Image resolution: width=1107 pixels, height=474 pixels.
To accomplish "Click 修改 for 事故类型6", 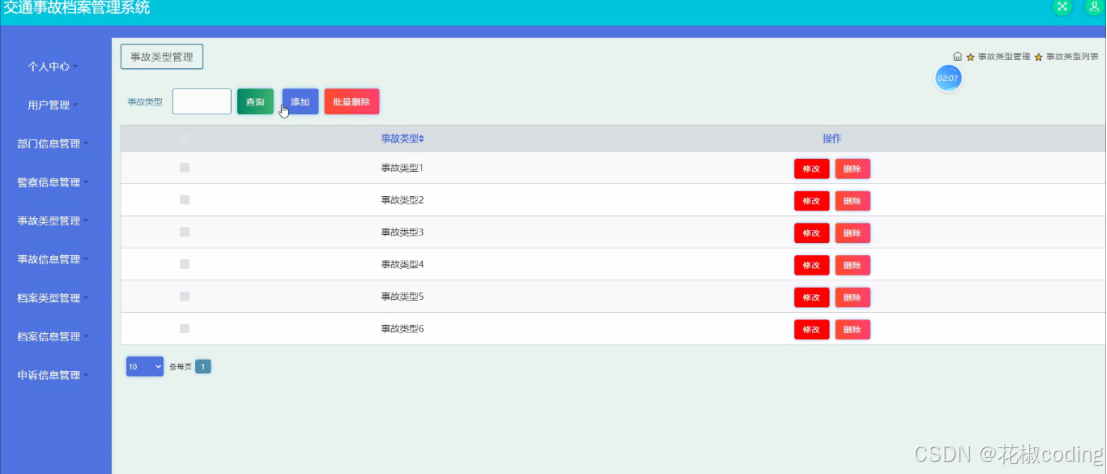I will point(811,330).
